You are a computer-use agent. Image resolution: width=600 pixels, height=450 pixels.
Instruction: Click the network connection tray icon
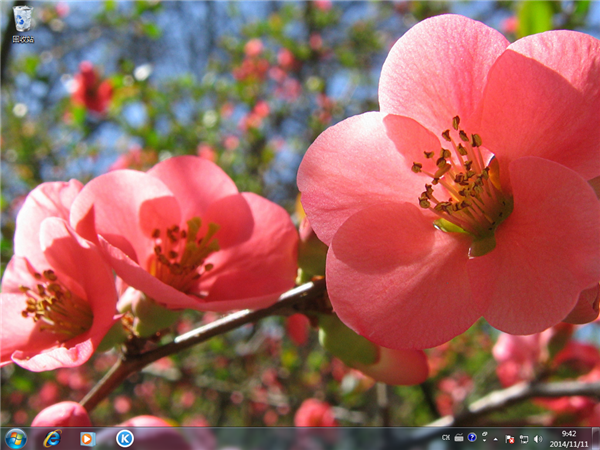(x=523, y=438)
